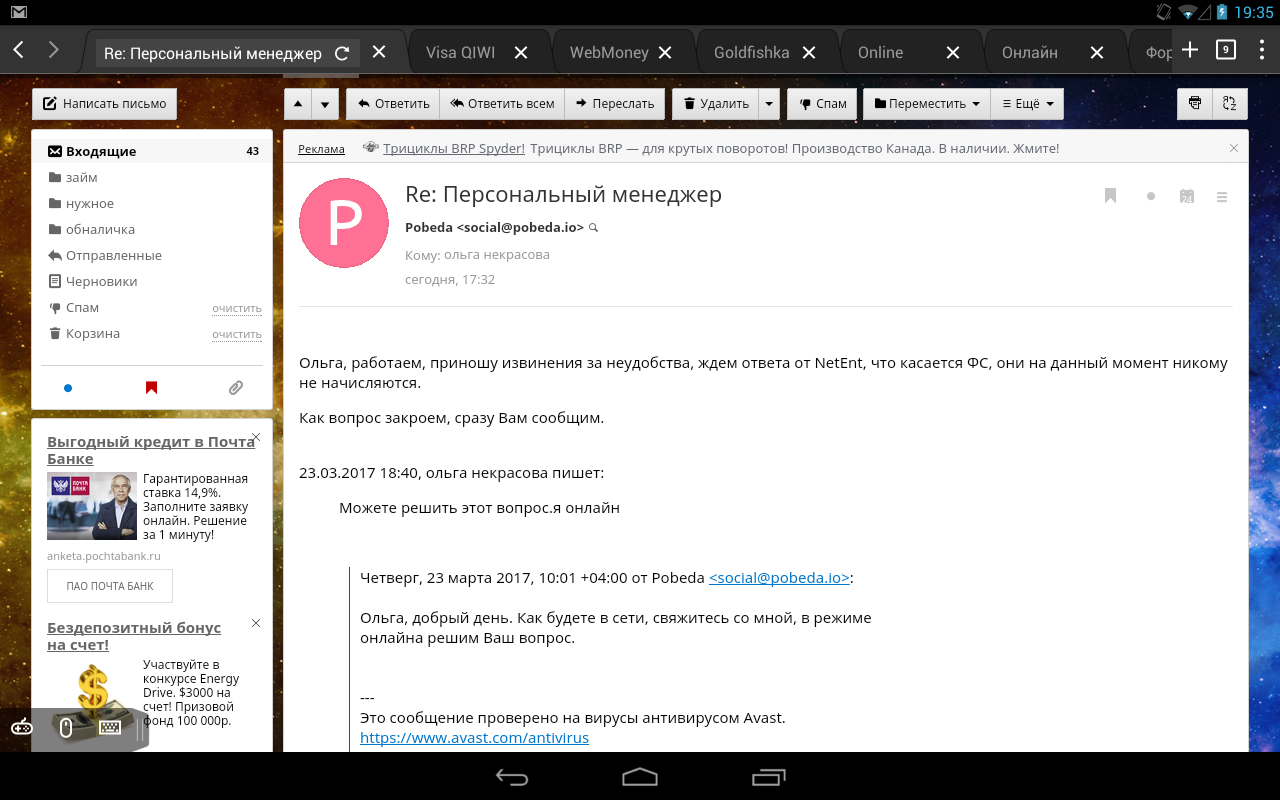The height and width of the screenshot is (800, 1280).
Task: Forward the email with Переслать
Action: click(615, 104)
